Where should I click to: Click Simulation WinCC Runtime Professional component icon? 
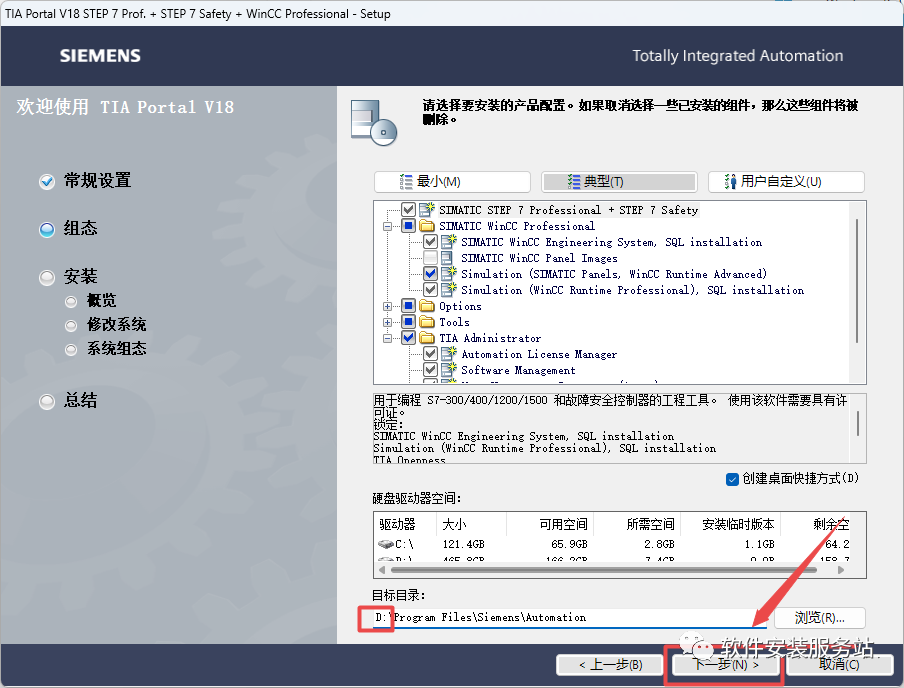click(x=449, y=290)
